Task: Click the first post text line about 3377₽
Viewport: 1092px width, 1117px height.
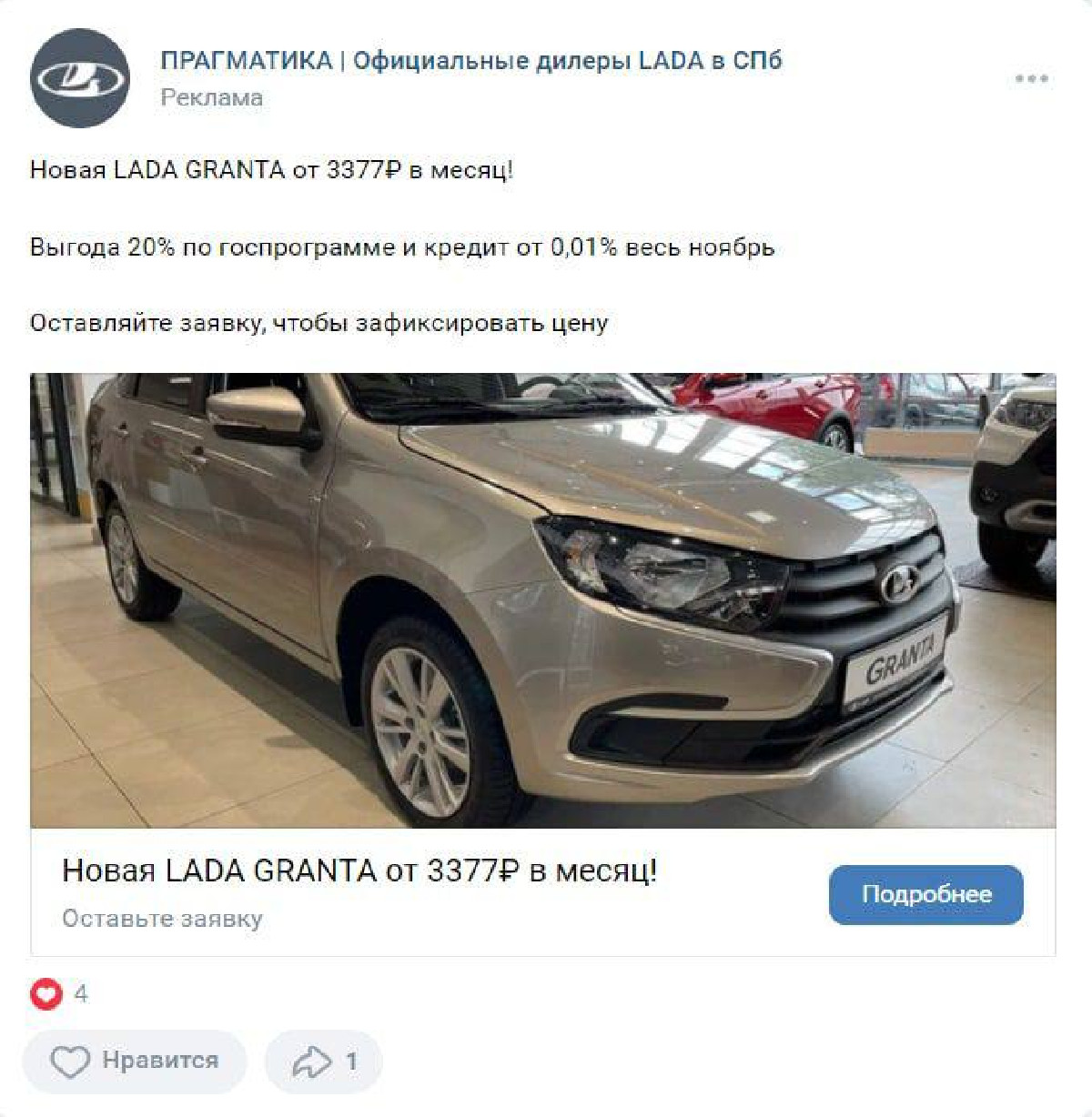Action: click(272, 170)
